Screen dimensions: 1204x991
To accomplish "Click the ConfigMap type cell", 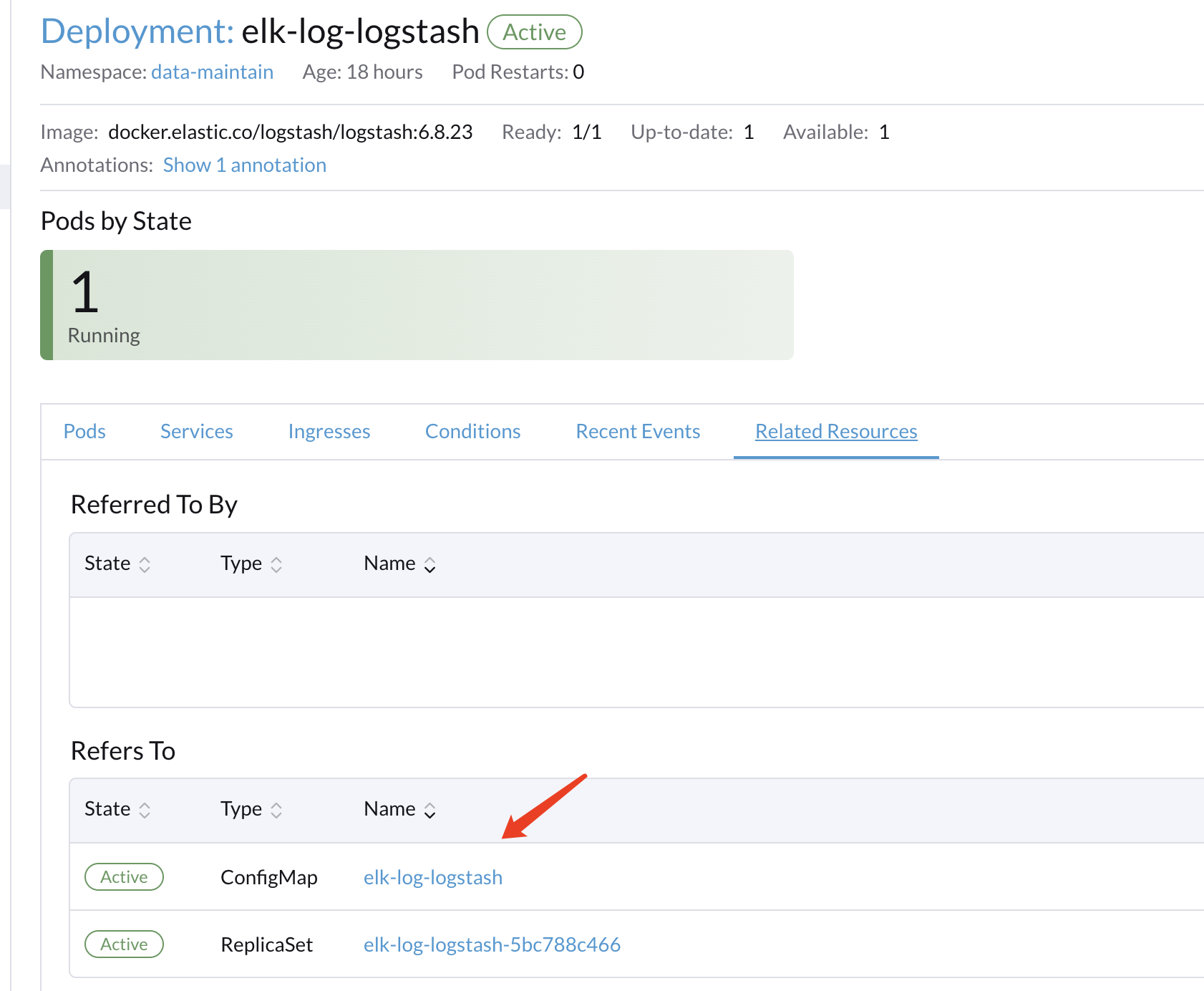I will (269, 877).
